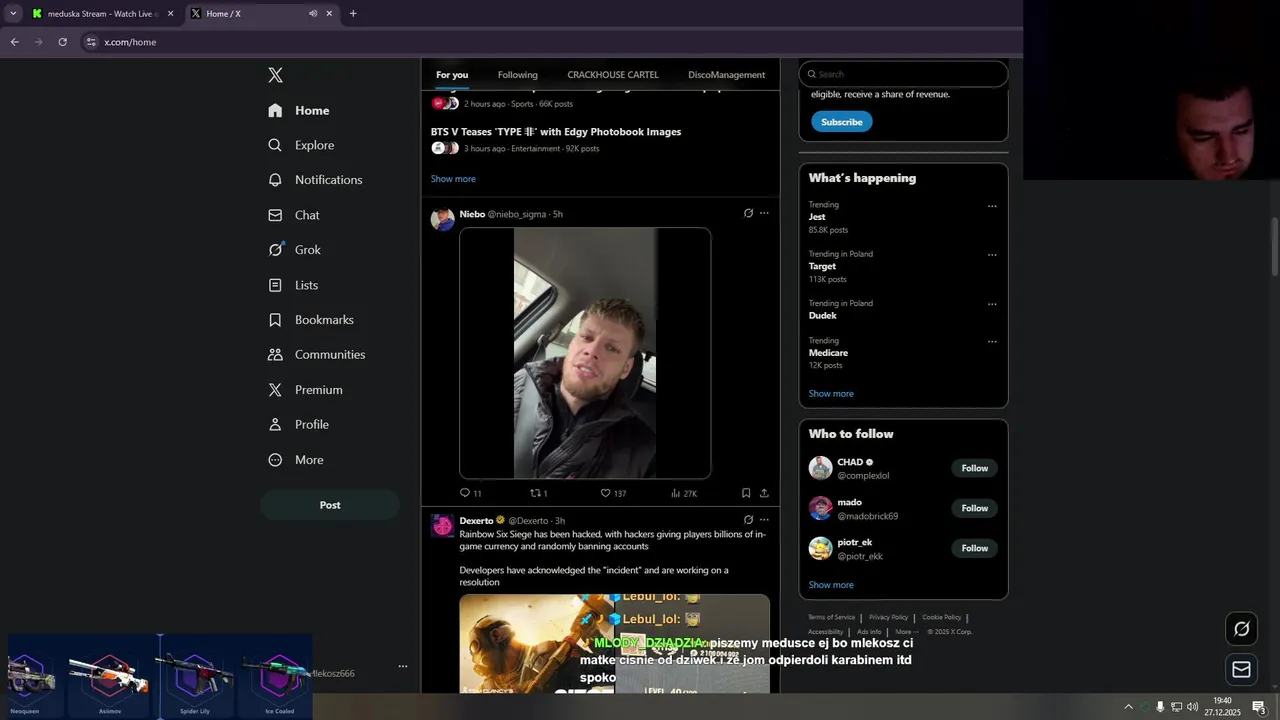Switch to DiscoManagement tab
1280x720 pixels.
(727, 75)
